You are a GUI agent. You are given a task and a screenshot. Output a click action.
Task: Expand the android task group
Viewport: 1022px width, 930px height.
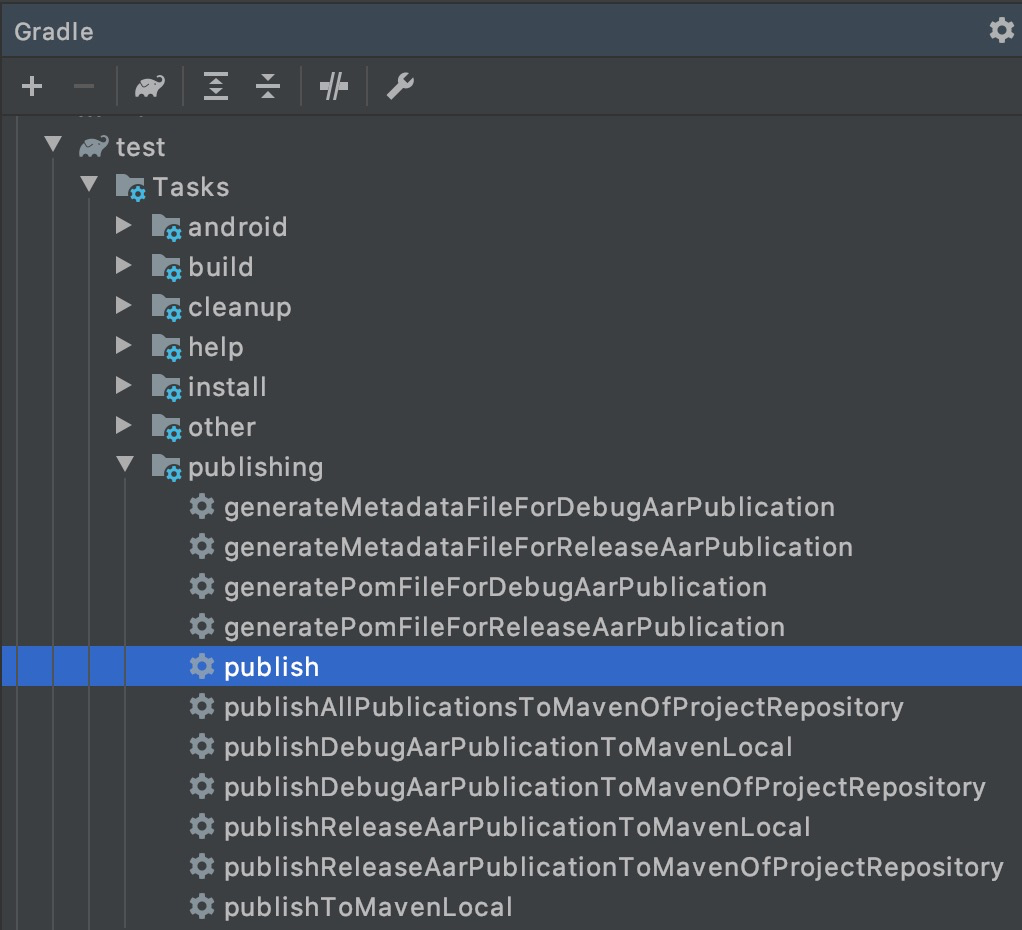123,225
